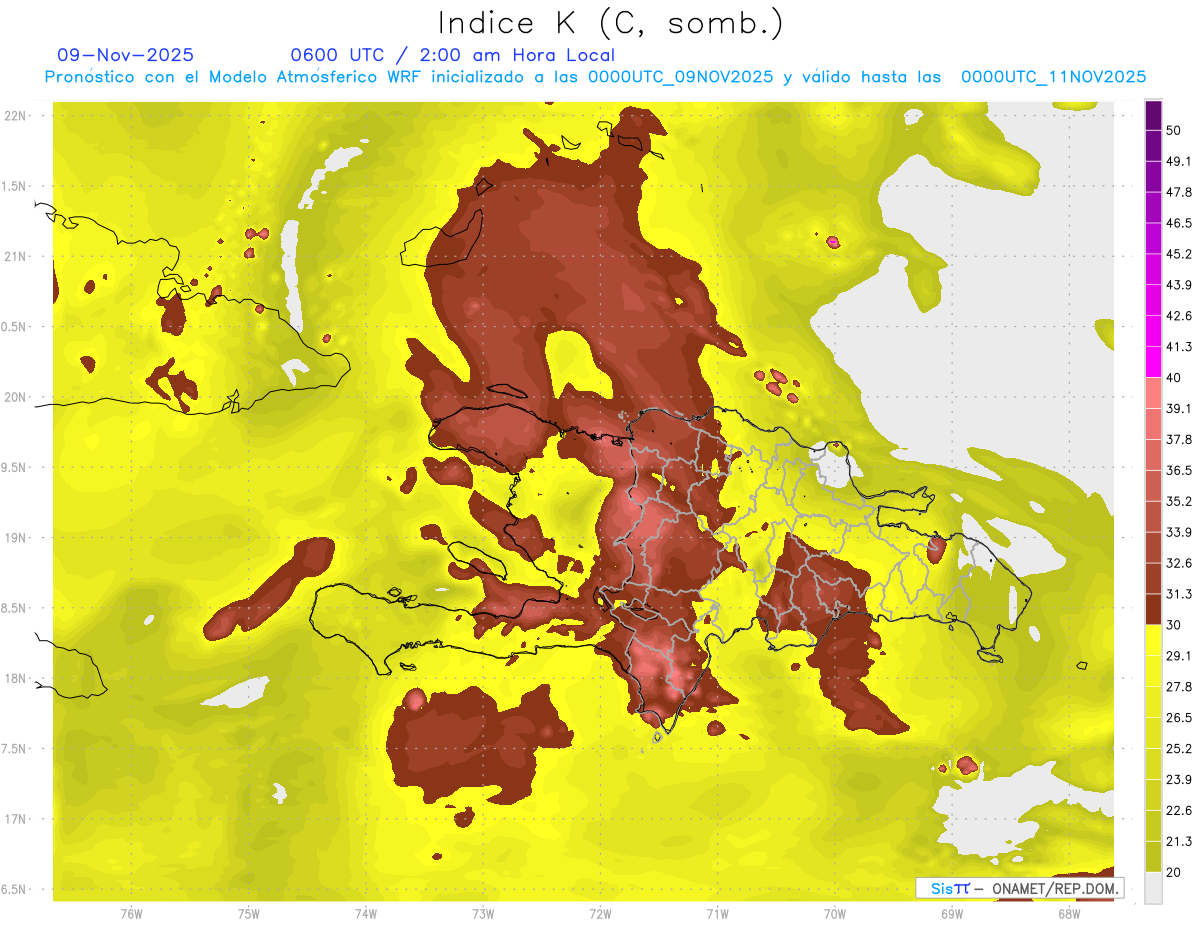Click the colorbar value '33.9'
The height and width of the screenshot is (927, 1200).
tap(1178, 533)
